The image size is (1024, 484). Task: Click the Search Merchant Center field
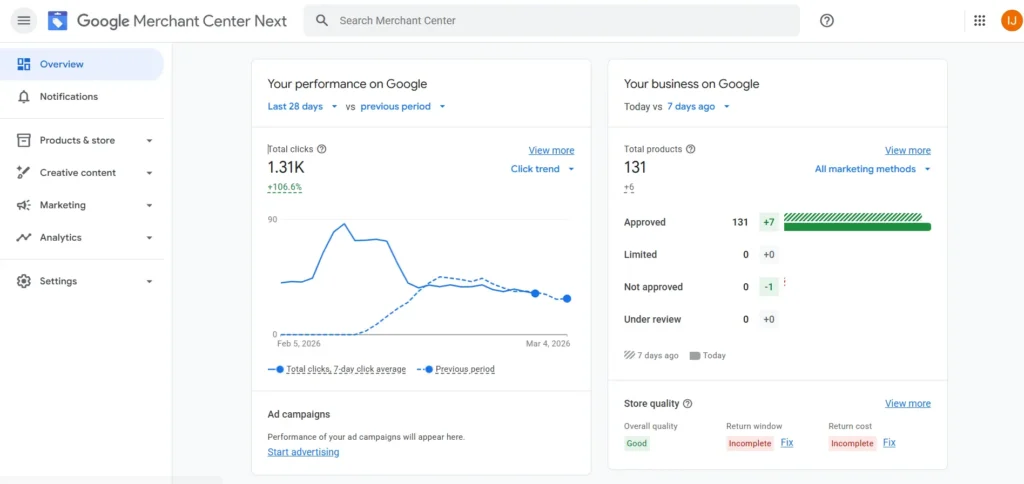(x=551, y=20)
